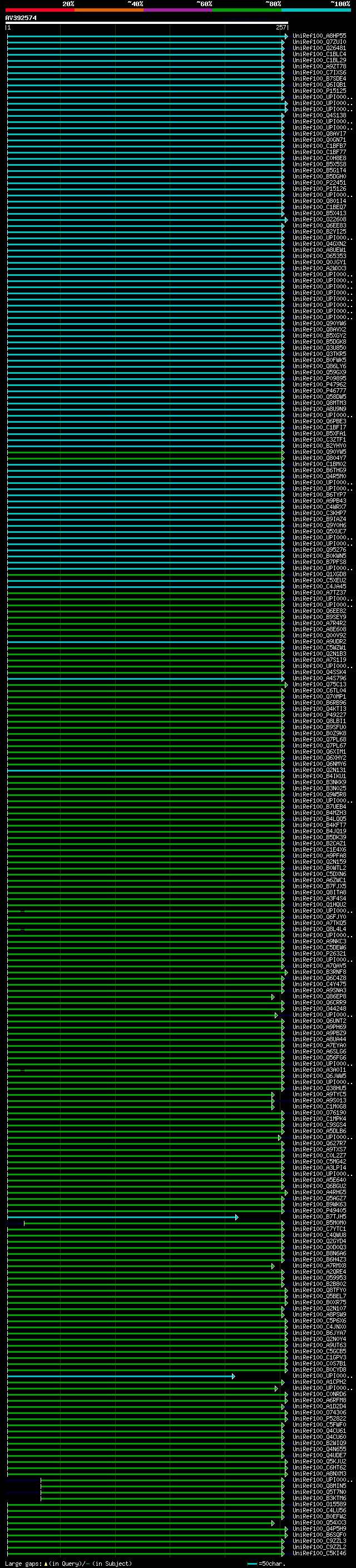Open hit UniRef100_Q75C13

[x=319, y=684]
